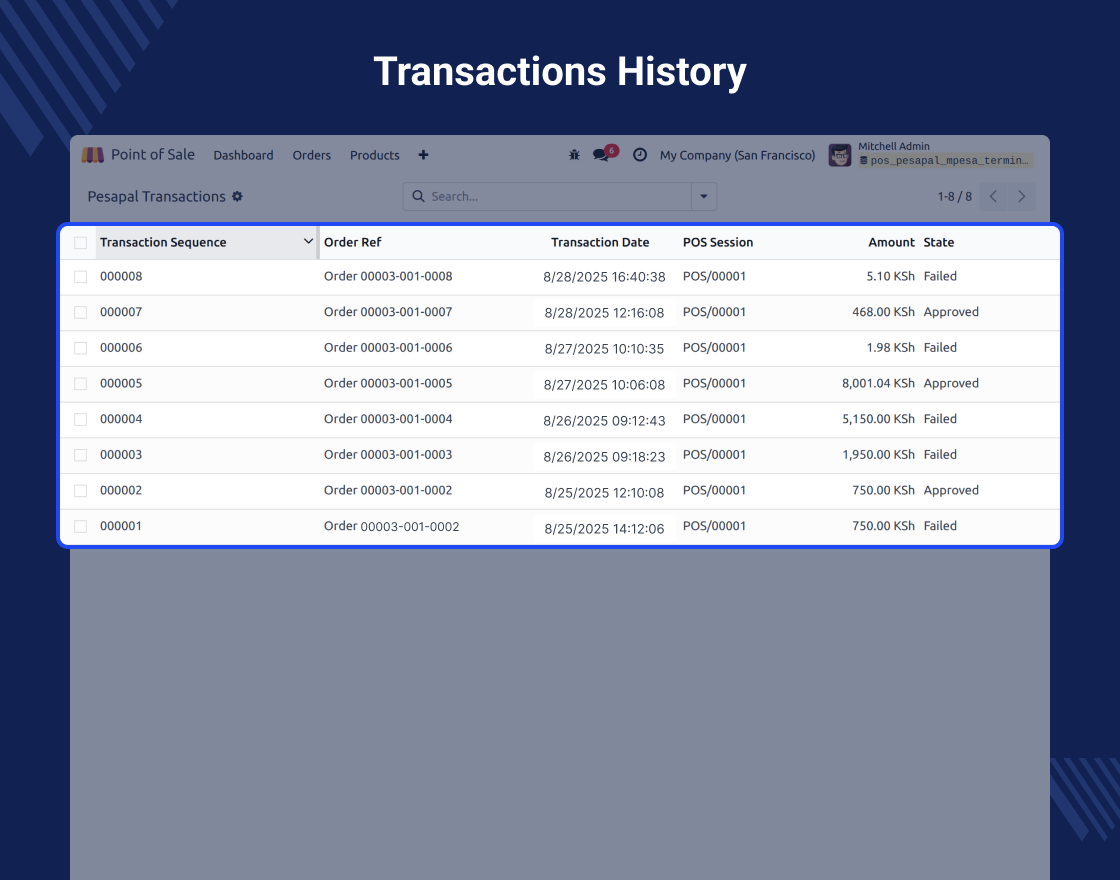
Task: Click date 8/26/2025 09:12:43
Action: click(x=604, y=421)
